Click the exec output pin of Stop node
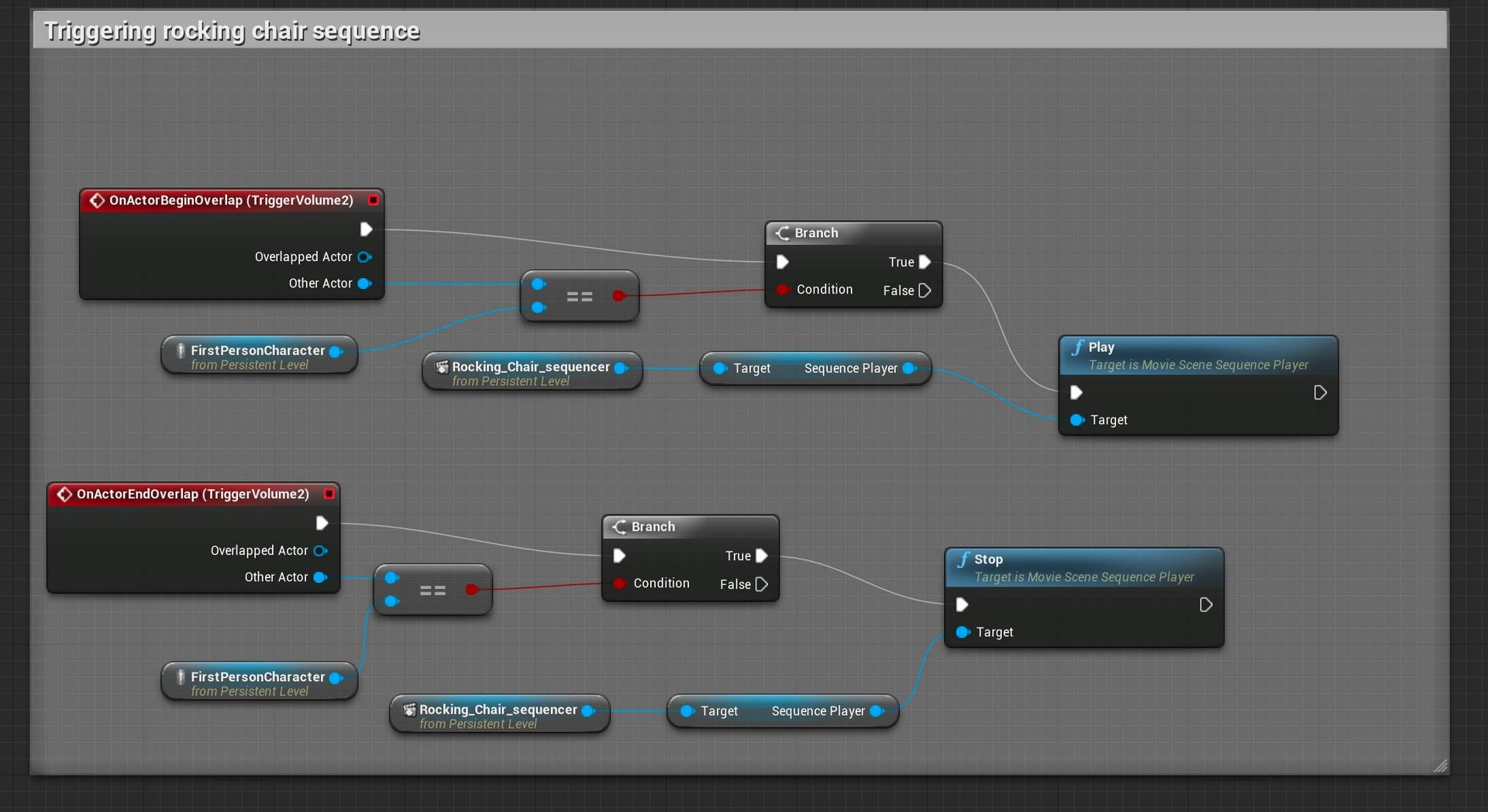The width and height of the screenshot is (1488, 812). (1206, 604)
